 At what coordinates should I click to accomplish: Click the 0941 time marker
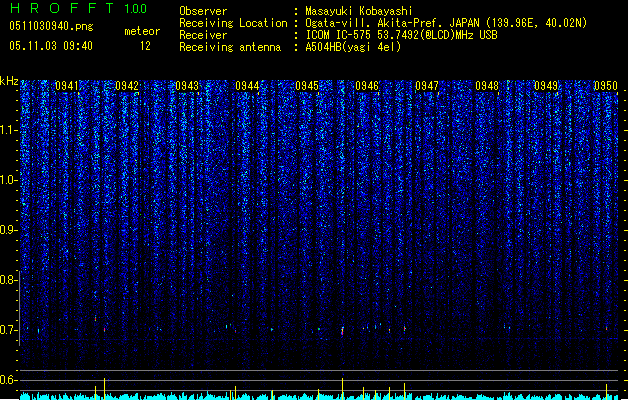tap(67, 86)
